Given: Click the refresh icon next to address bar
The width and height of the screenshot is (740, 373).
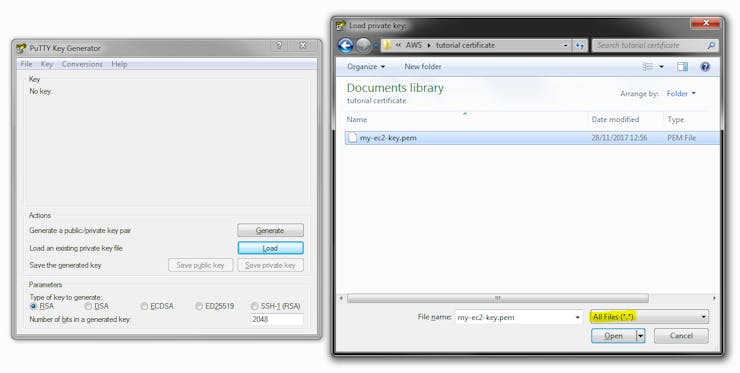Looking at the screenshot, I should point(580,45).
